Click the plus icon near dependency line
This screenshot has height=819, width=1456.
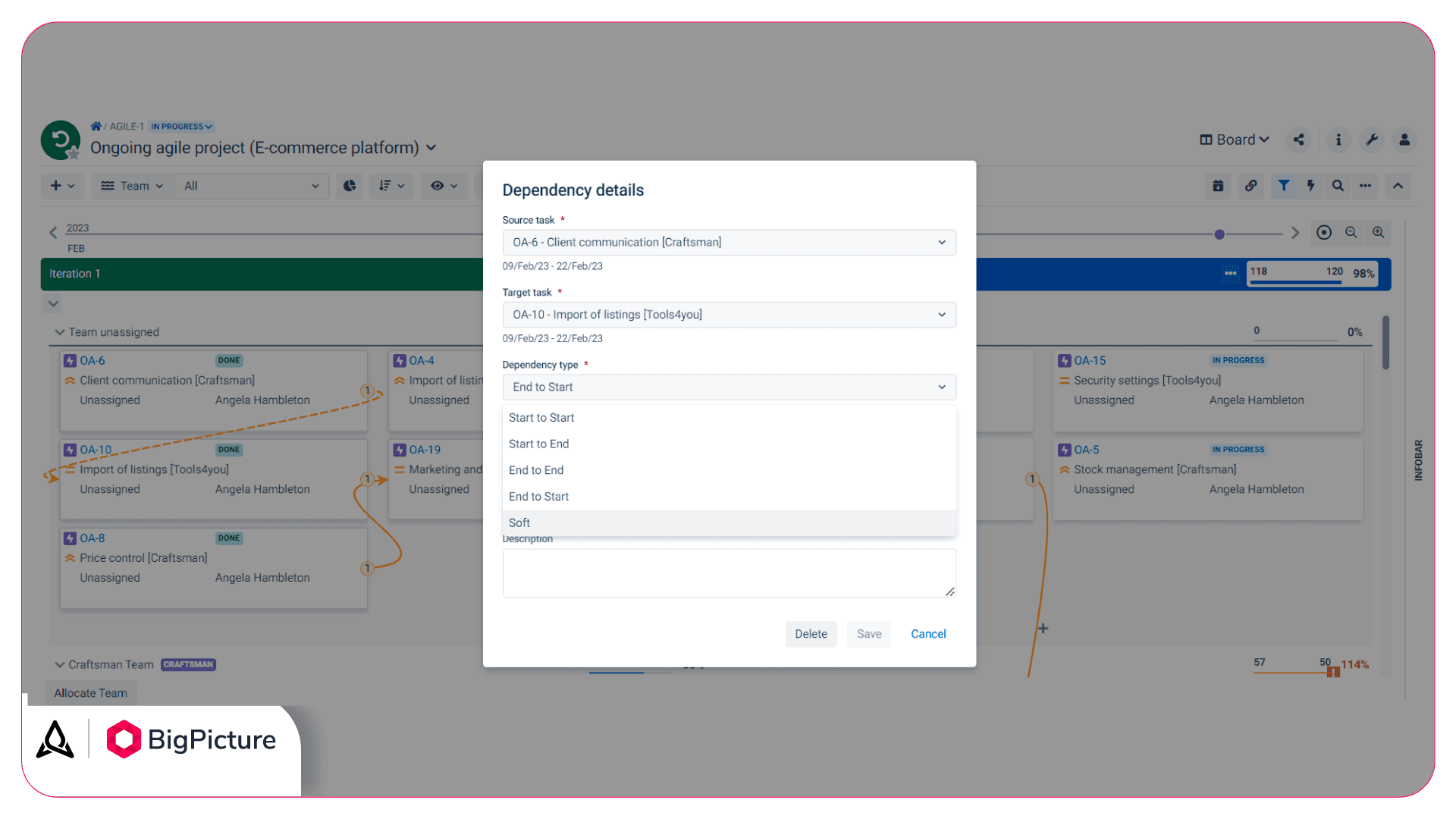point(1043,629)
